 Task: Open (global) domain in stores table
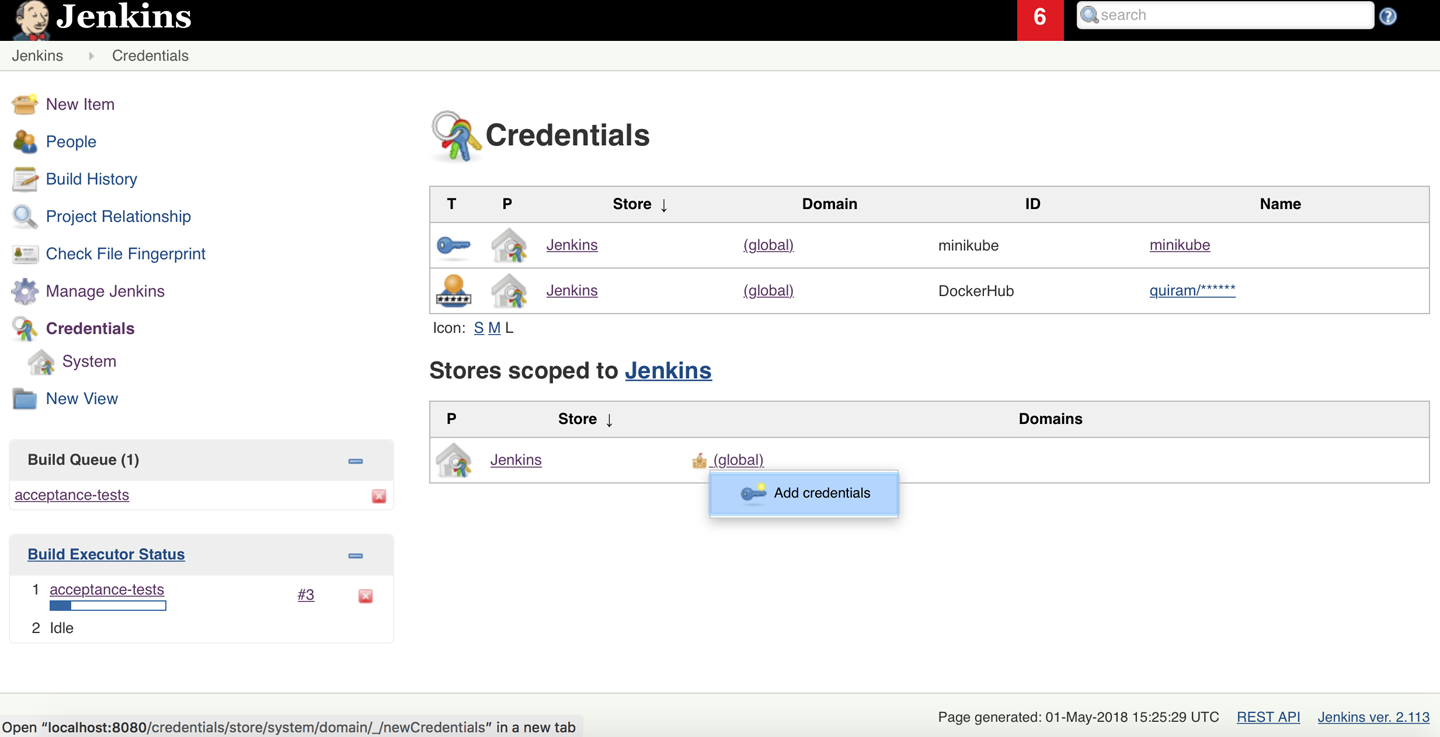tap(738, 460)
